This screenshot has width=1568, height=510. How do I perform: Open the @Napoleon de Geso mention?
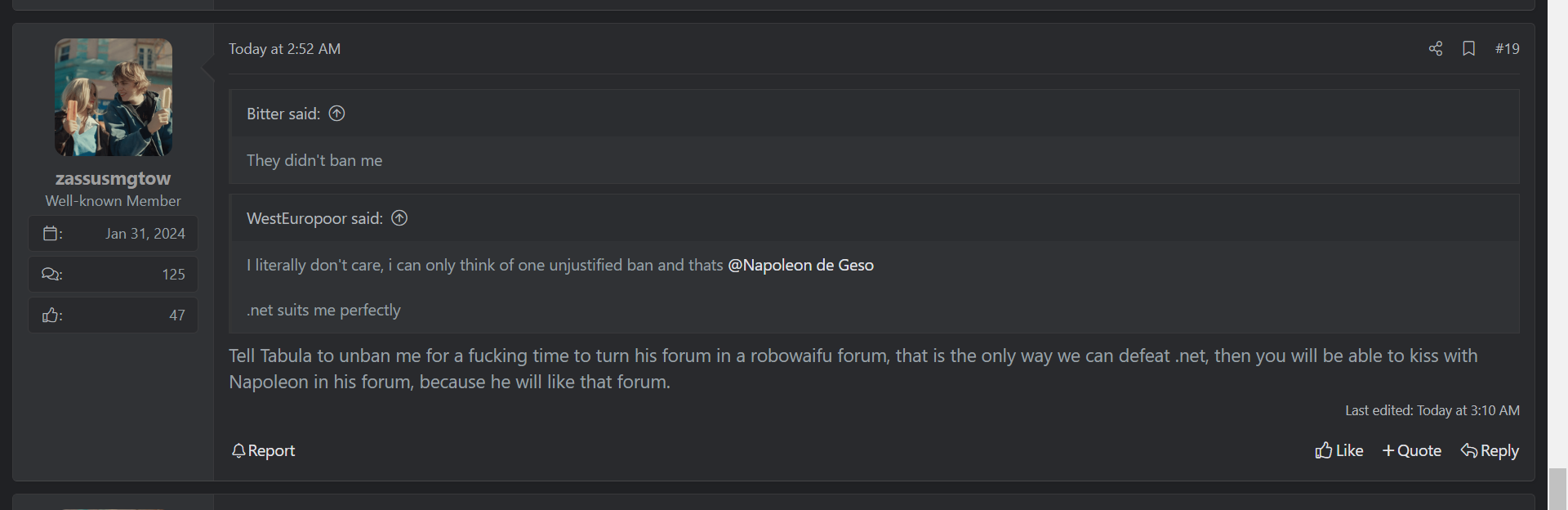[x=800, y=266]
